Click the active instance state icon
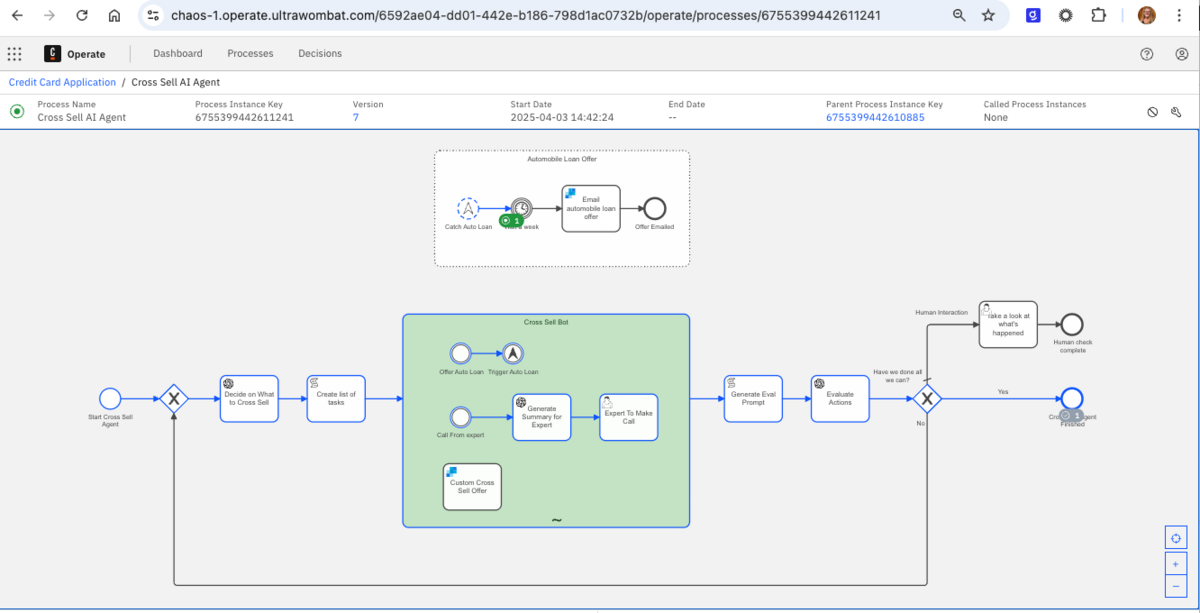 tap(17, 111)
